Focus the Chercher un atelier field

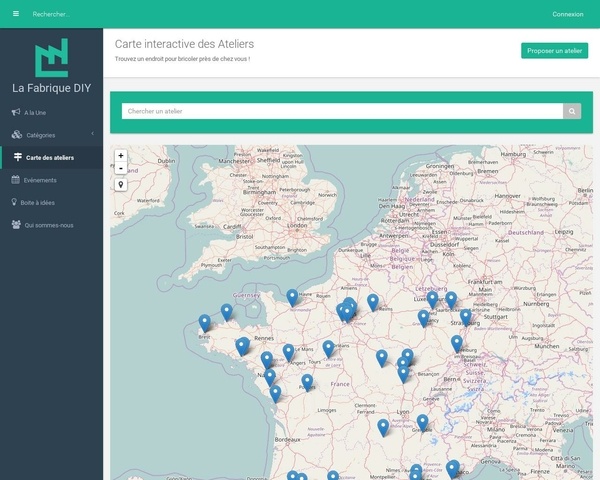pyautogui.click(x=341, y=111)
